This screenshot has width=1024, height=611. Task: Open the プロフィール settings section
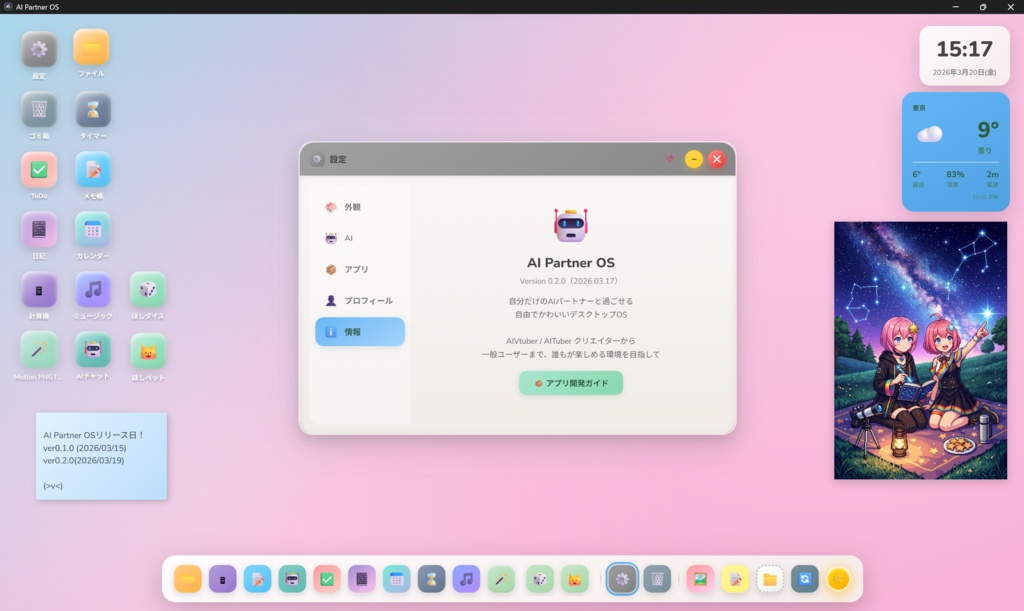pos(360,299)
